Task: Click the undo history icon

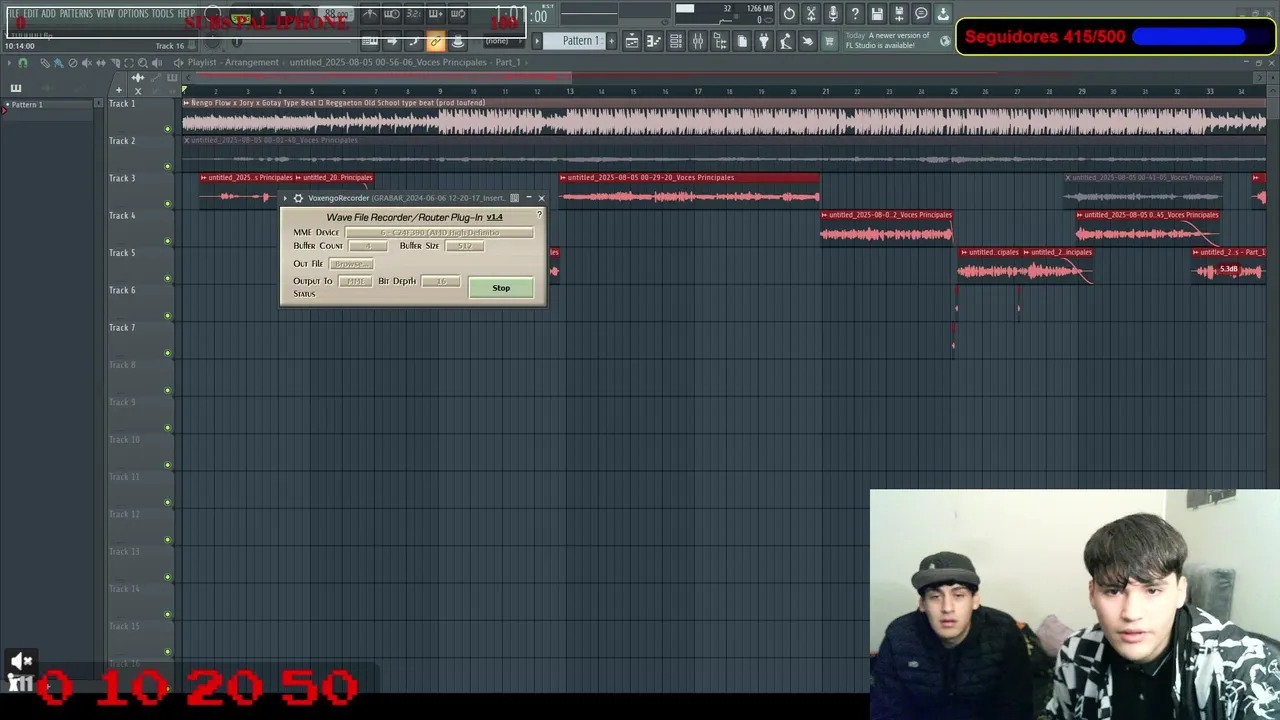Action: tap(789, 14)
